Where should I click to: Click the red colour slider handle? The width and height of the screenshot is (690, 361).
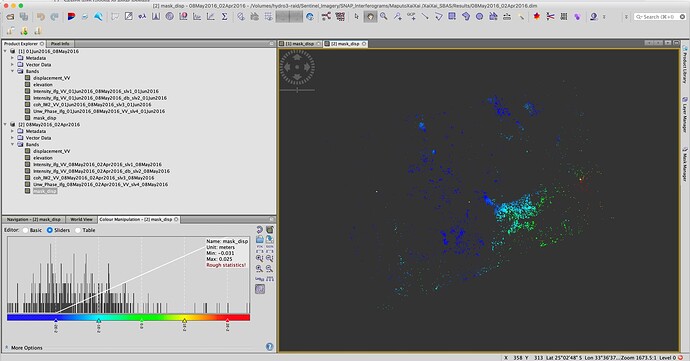pos(227,320)
